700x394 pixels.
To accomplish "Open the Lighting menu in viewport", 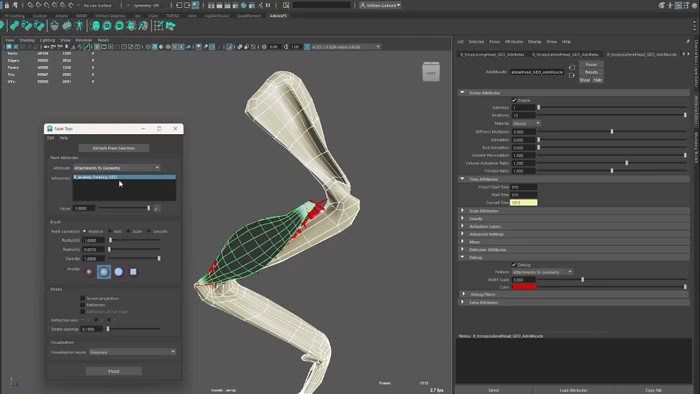I will coord(47,40).
